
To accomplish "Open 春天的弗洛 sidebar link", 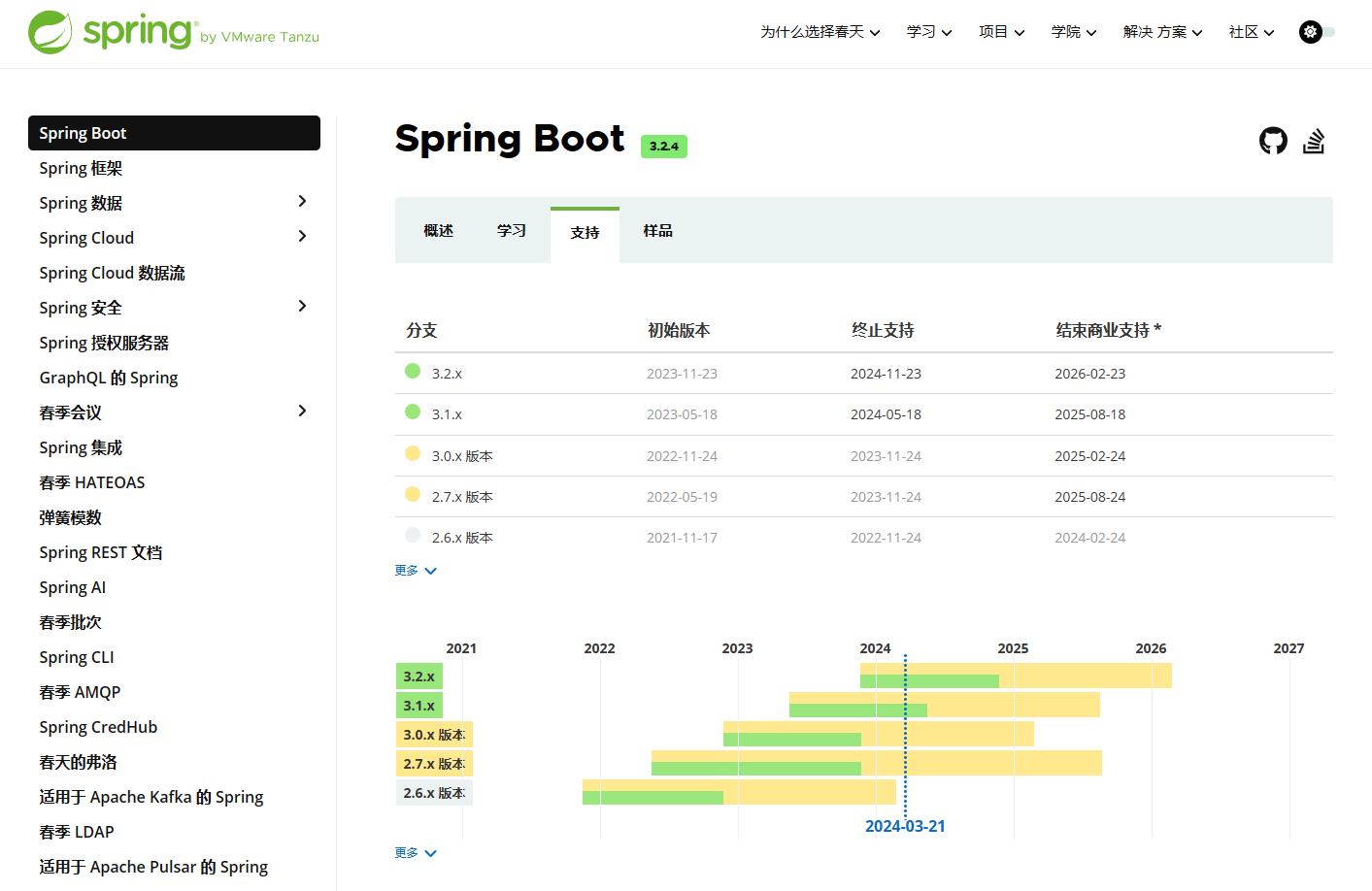I will pyautogui.click(x=78, y=762).
